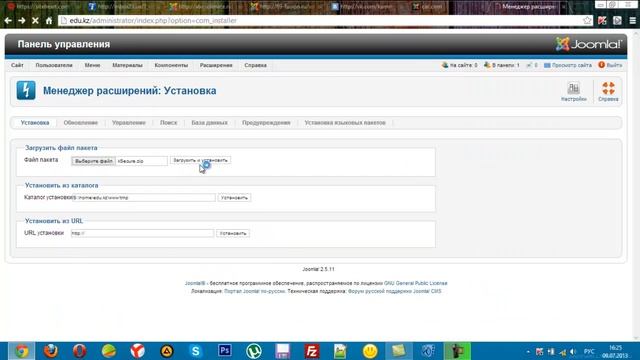Viewport: 640px width, 360px height.
Task: Bookmark page with the star icon
Action: [x=587, y=20]
